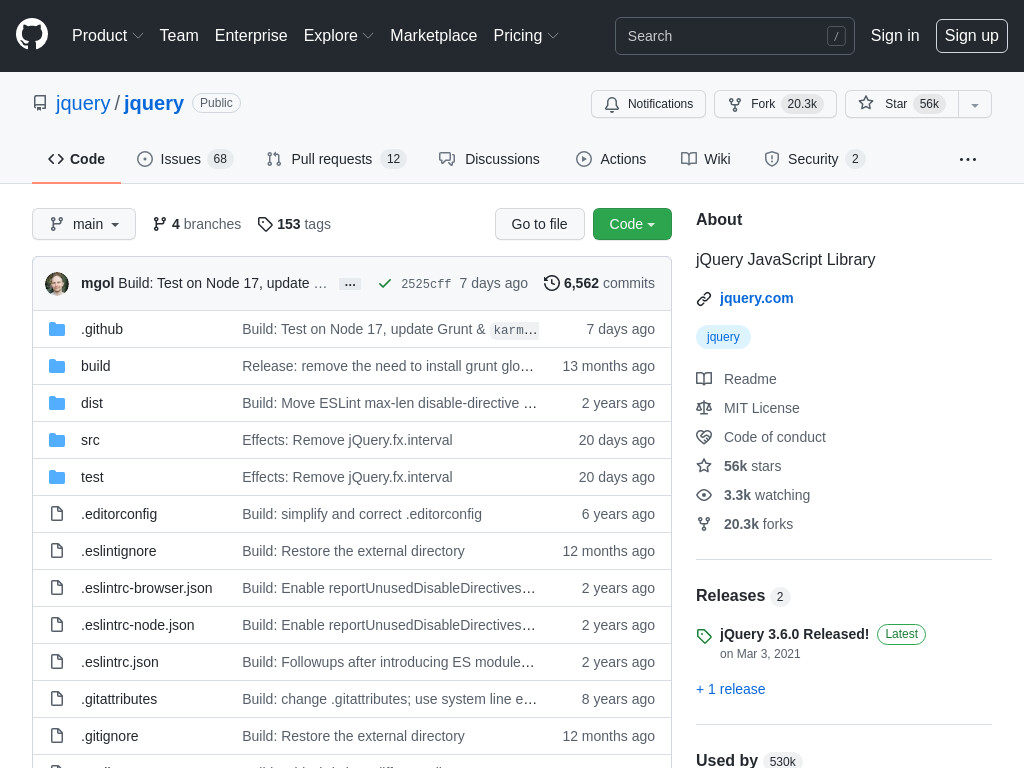Open the .eslintrc-node.json file

point(138,625)
